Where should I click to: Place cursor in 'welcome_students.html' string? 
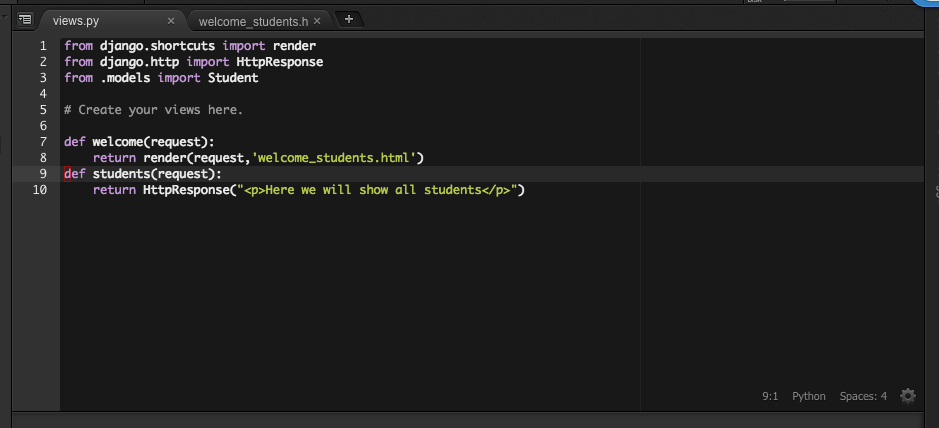(x=334, y=158)
